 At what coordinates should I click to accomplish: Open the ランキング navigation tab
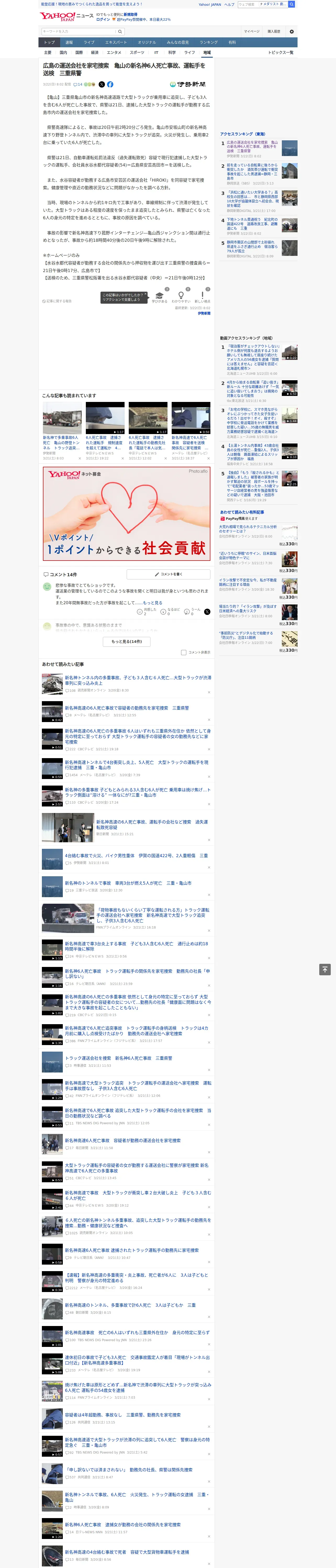click(x=209, y=43)
